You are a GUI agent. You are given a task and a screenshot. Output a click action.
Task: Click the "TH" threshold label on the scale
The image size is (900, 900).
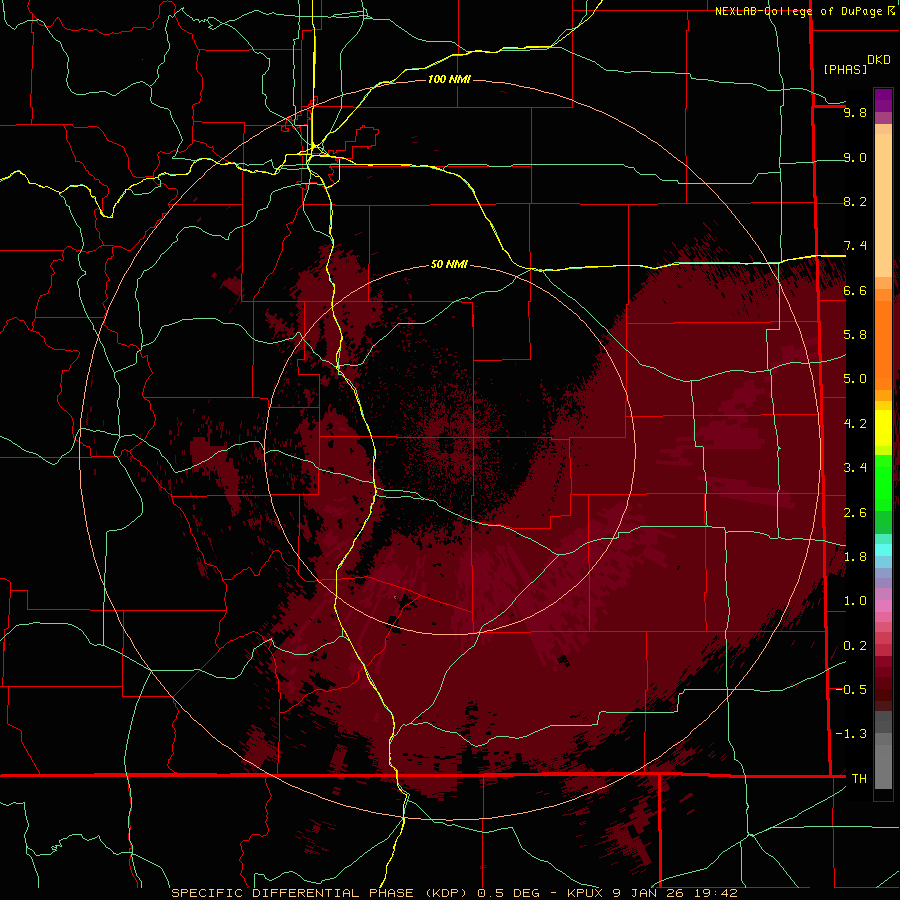(x=859, y=778)
